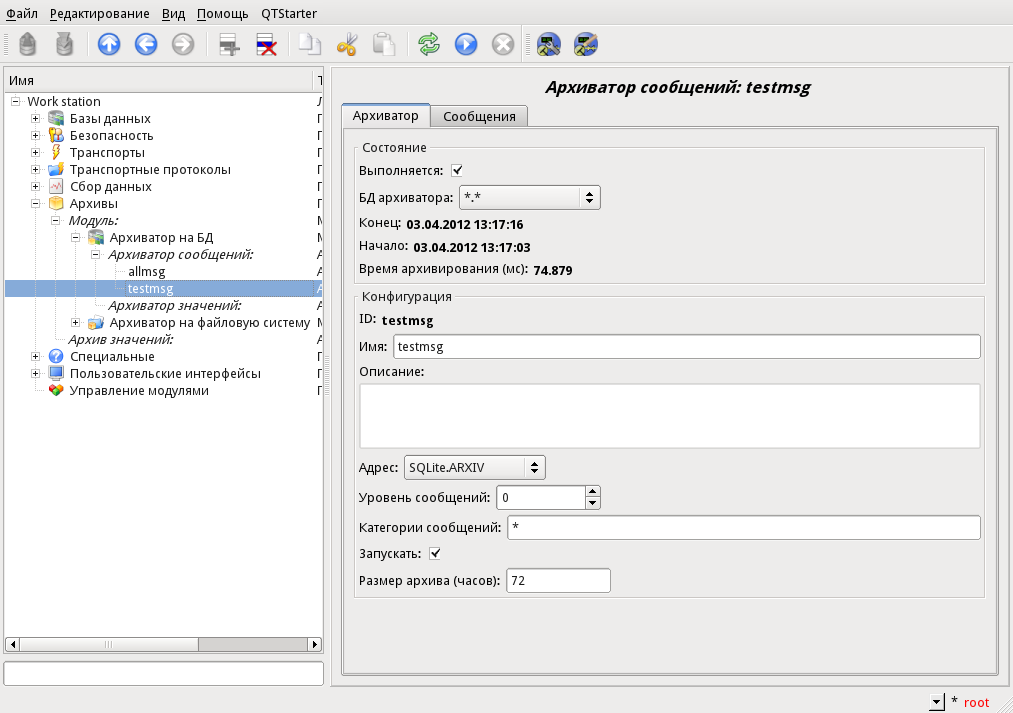Select allmsg in the archiver tree
Viewport: 1013px width, 713px height.
147,271
